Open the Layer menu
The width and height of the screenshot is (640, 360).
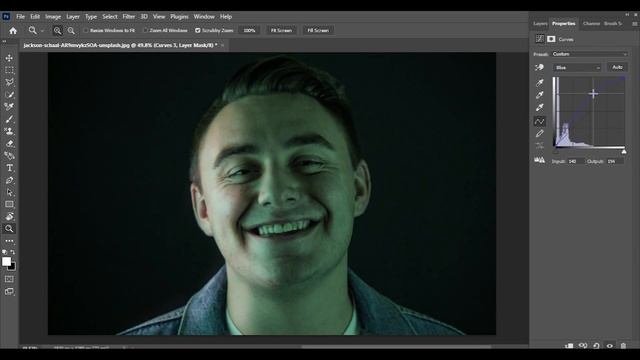click(73, 17)
